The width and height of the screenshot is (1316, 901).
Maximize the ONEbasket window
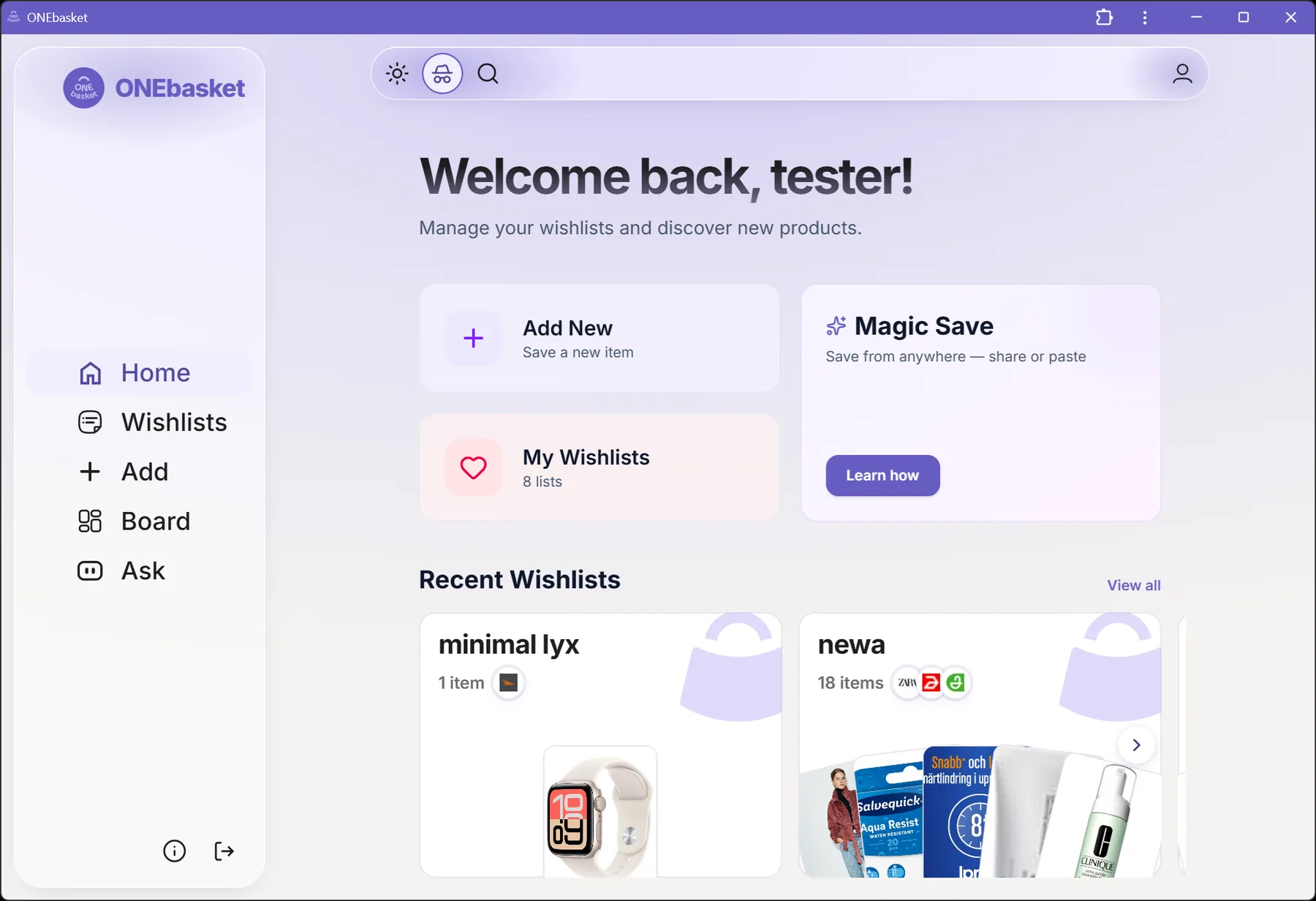[x=1243, y=17]
